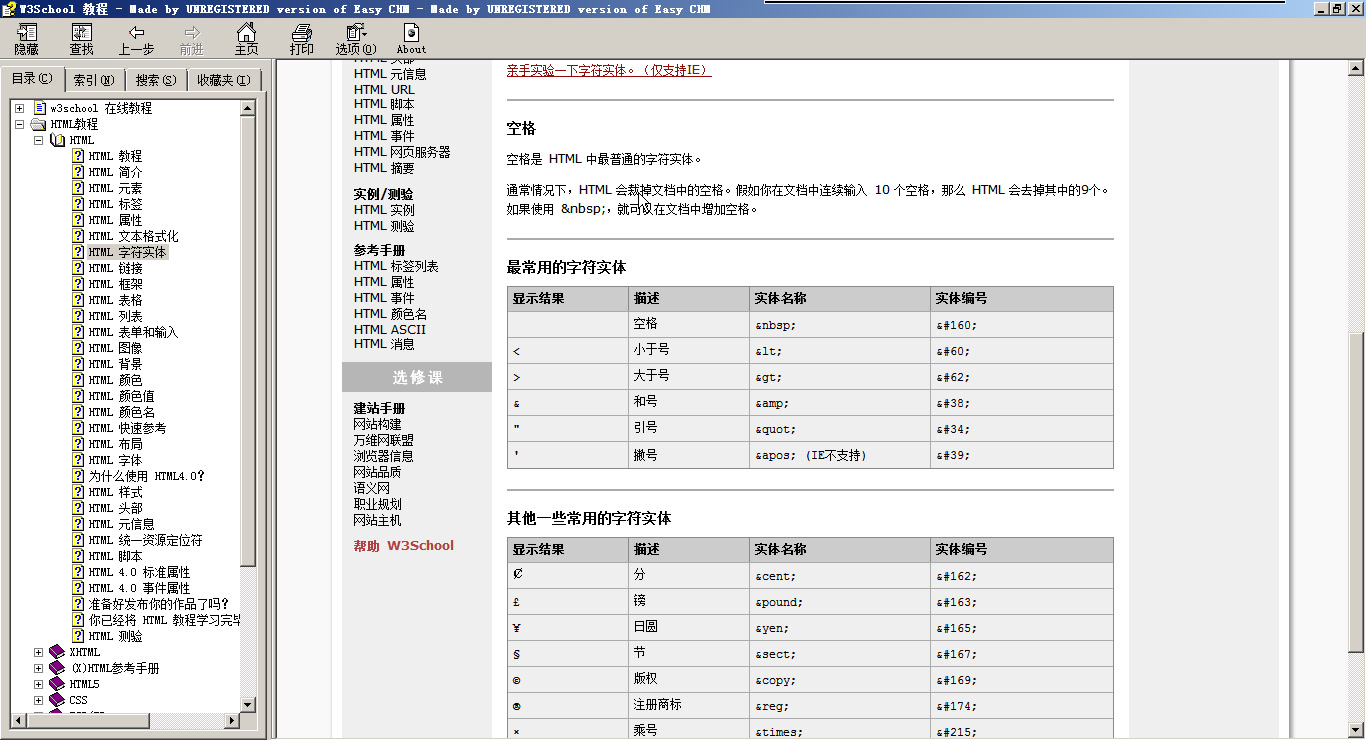This screenshot has width=1366, height=740.
Task: Collapse the HTML教程 tree node
Action: (19, 124)
